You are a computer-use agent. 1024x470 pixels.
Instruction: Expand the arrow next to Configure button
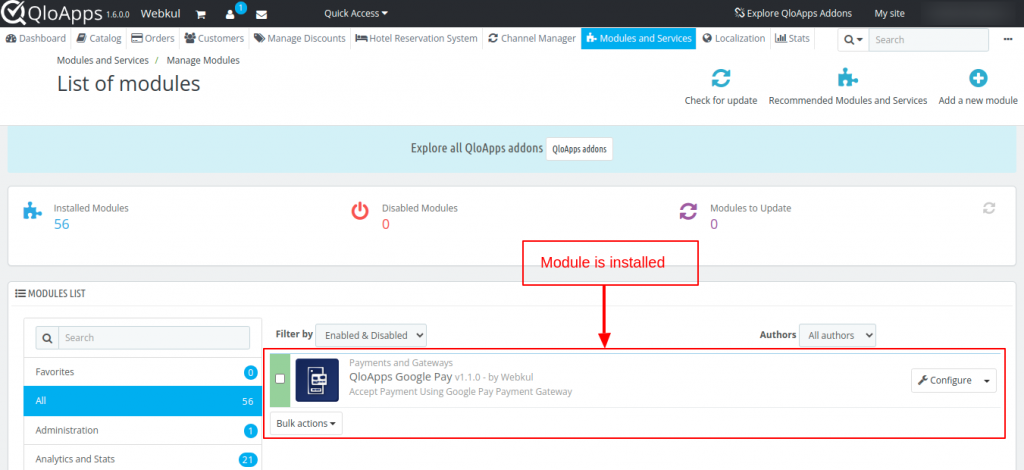click(987, 381)
